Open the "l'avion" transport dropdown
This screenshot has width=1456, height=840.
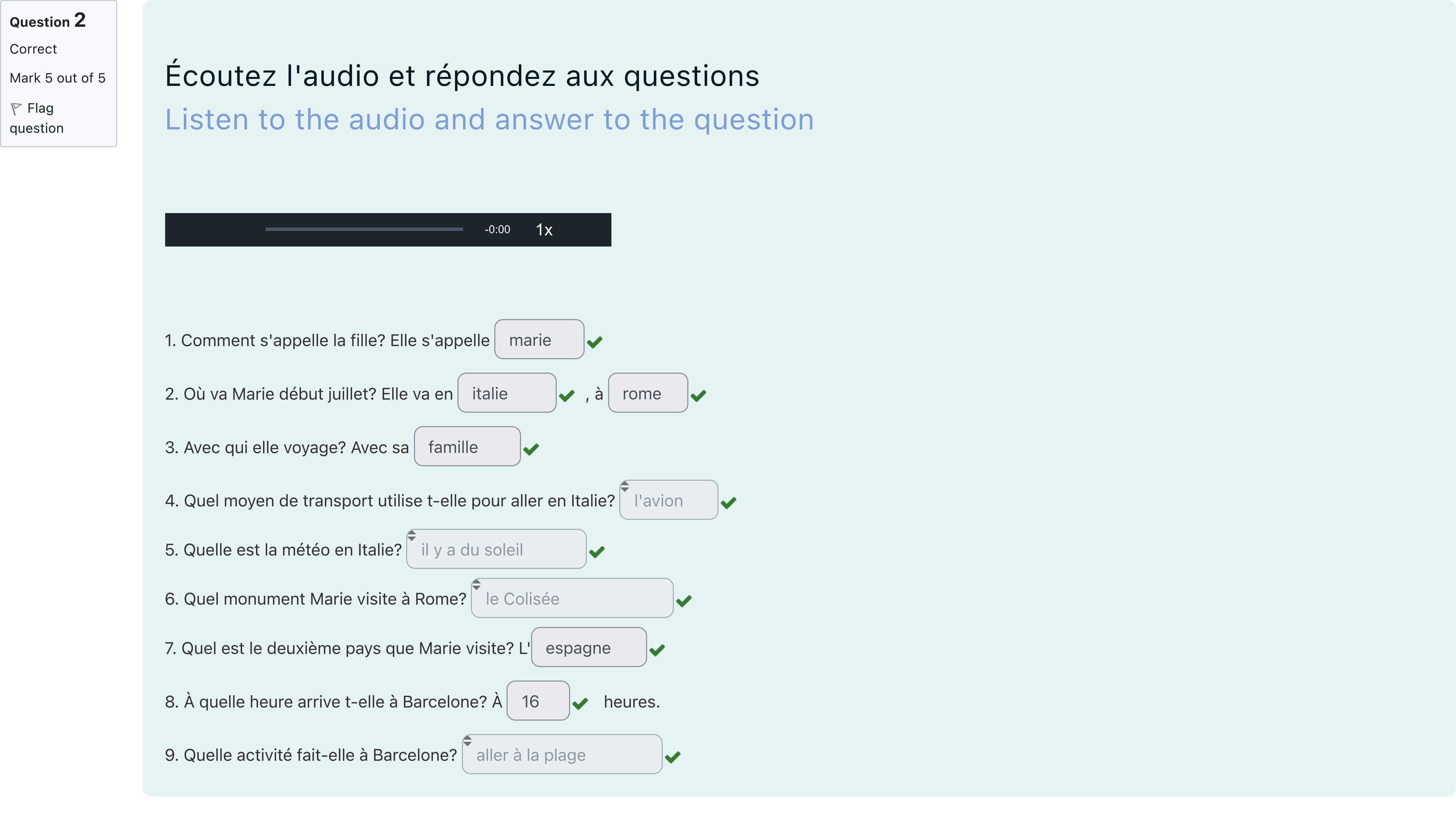coord(669,500)
